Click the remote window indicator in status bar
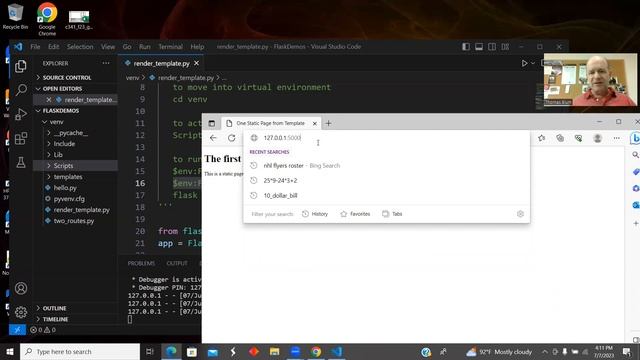The height and width of the screenshot is (360, 640). tap(17, 330)
